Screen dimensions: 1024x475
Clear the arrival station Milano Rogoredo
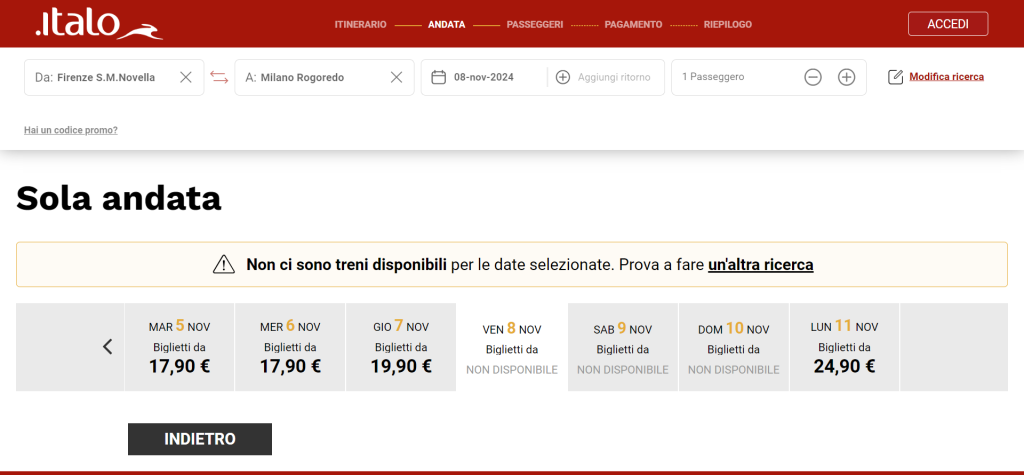396,77
